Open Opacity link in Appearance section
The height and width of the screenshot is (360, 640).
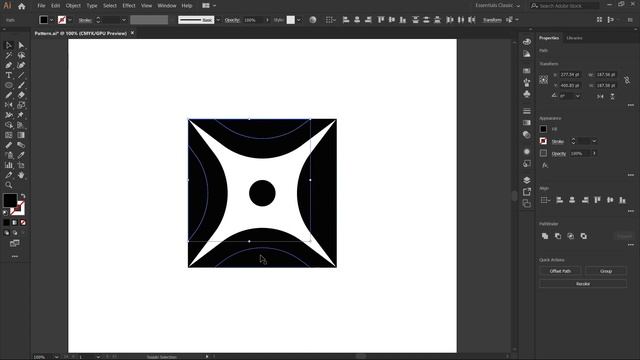[x=559, y=154]
